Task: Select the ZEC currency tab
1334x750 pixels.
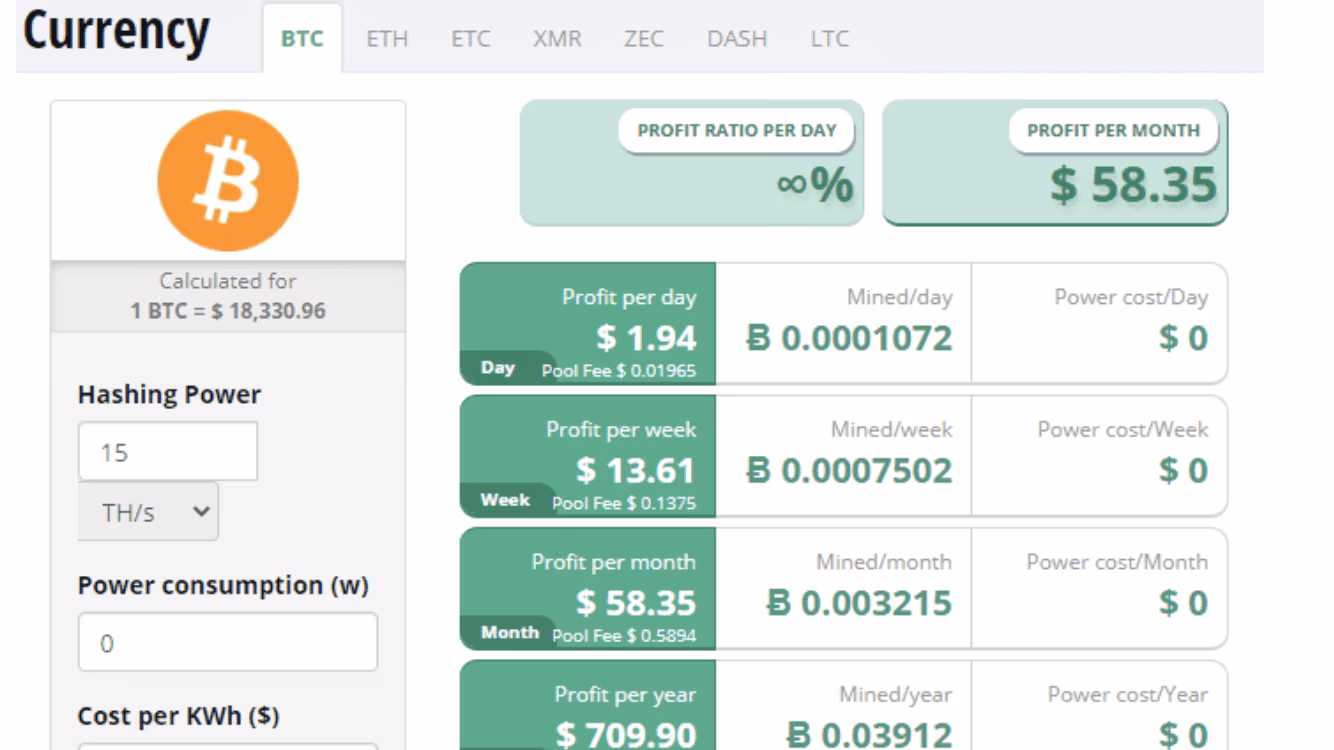Action: [646, 39]
